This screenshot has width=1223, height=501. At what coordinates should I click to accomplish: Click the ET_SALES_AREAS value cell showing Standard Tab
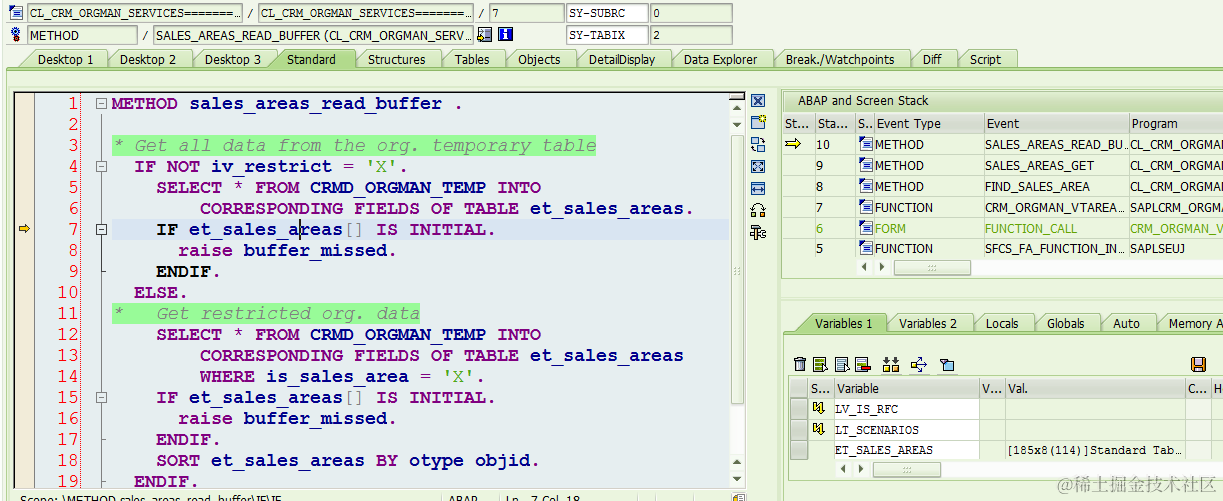coord(1094,450)
